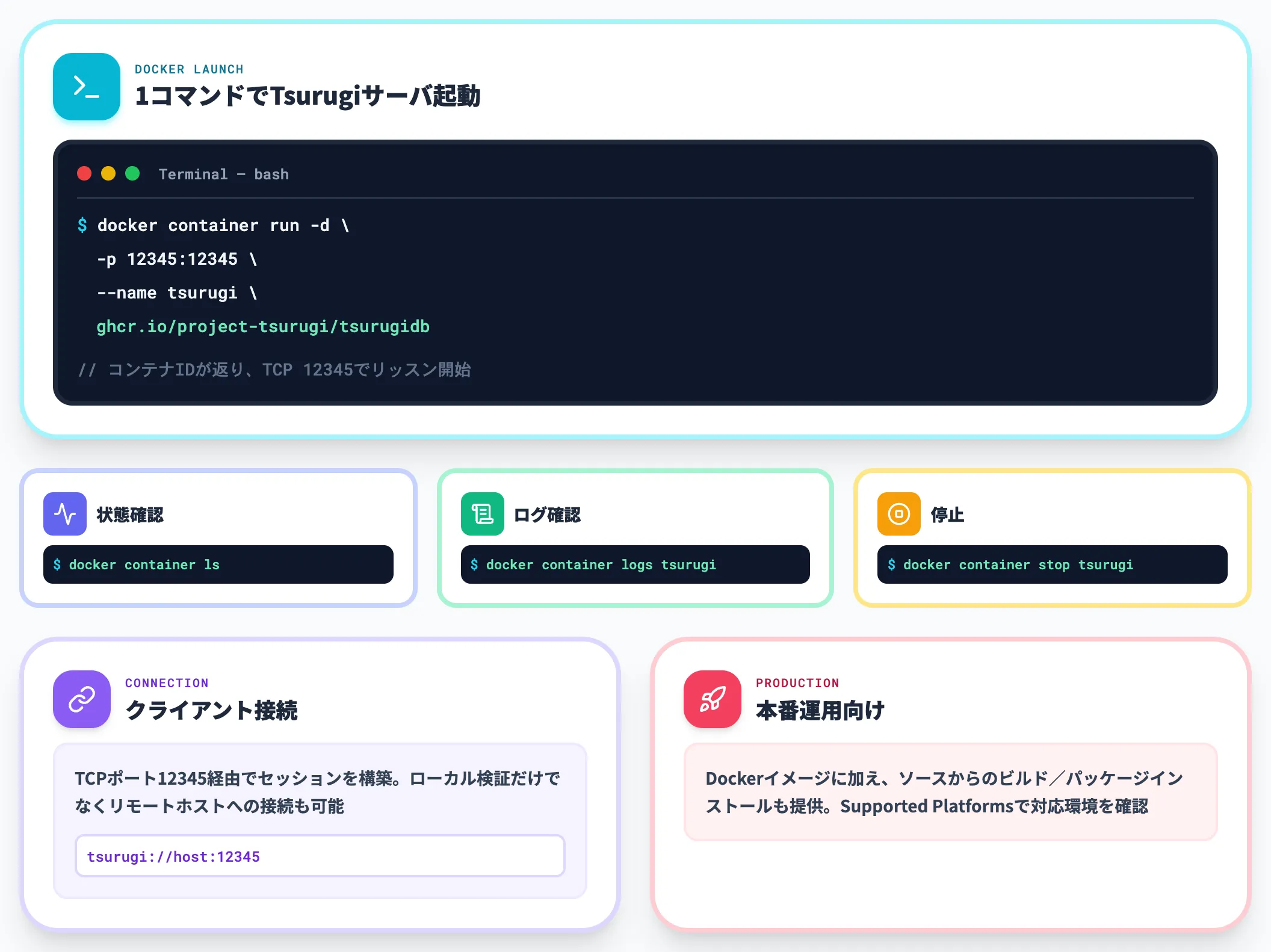Screen dimensions: 1271x952
Task: Click the '-p 12345:12345' line
Action: [177, 259]
